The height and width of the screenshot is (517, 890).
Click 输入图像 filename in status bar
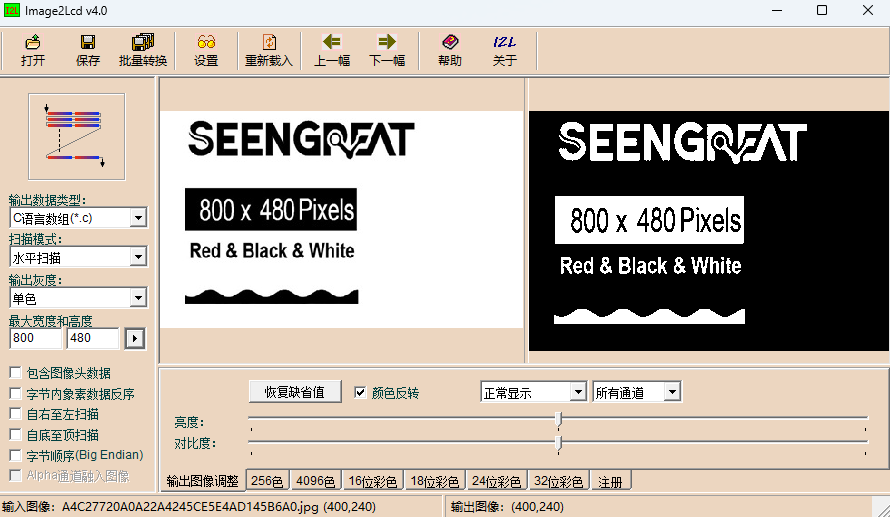[190, 507]
